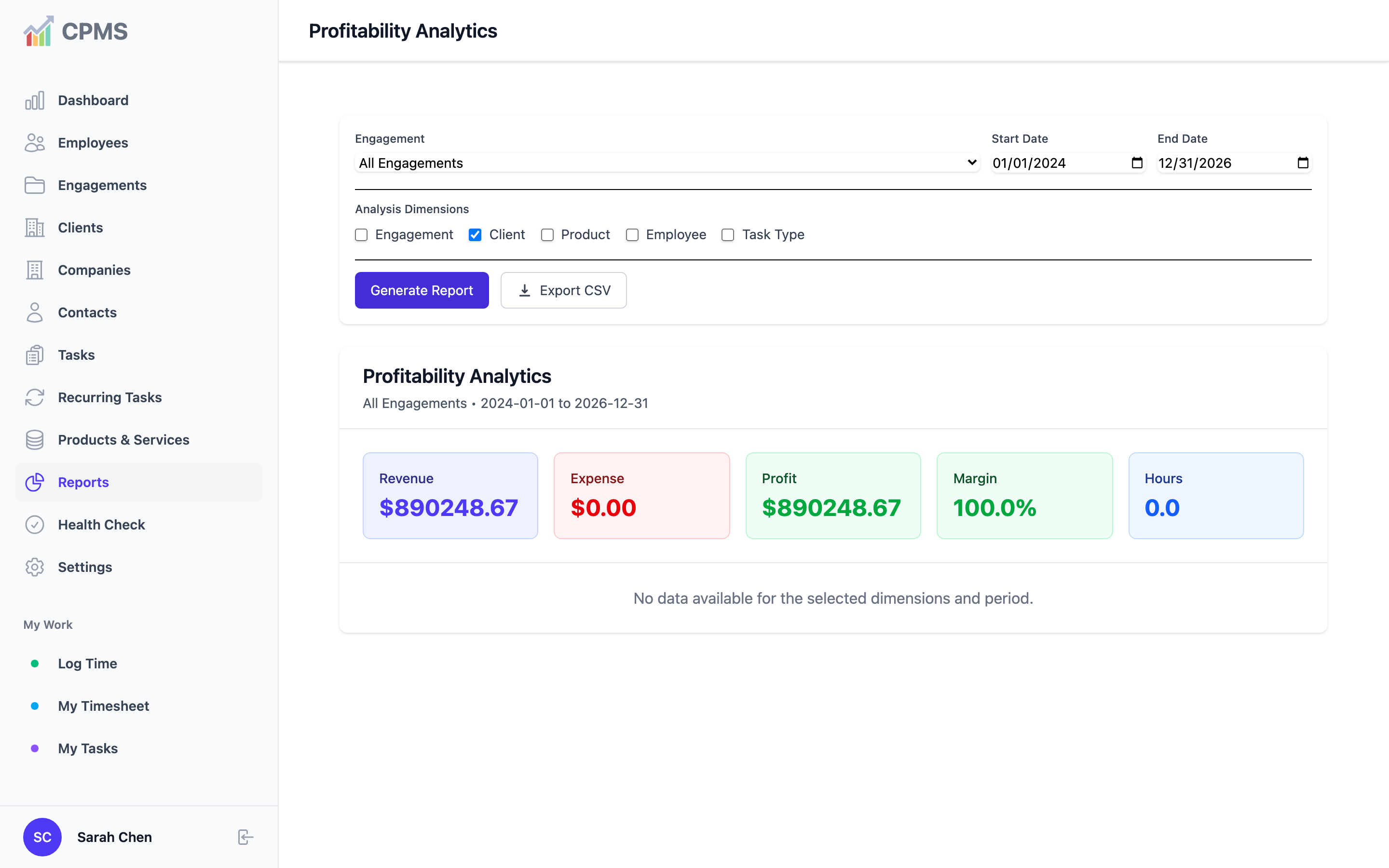
Task: Select Products & Services in the sidebar
Action: (139, 440)
